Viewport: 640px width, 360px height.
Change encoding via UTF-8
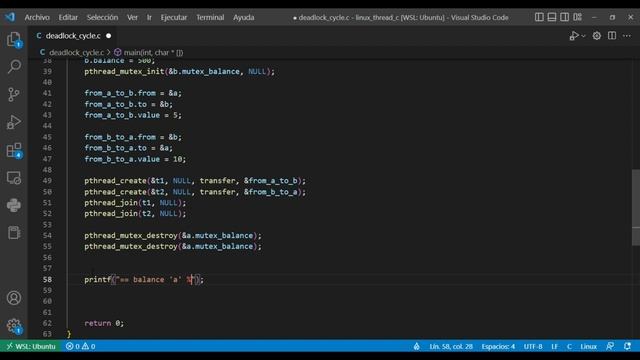pyautogui.click(x=533, y=347)
